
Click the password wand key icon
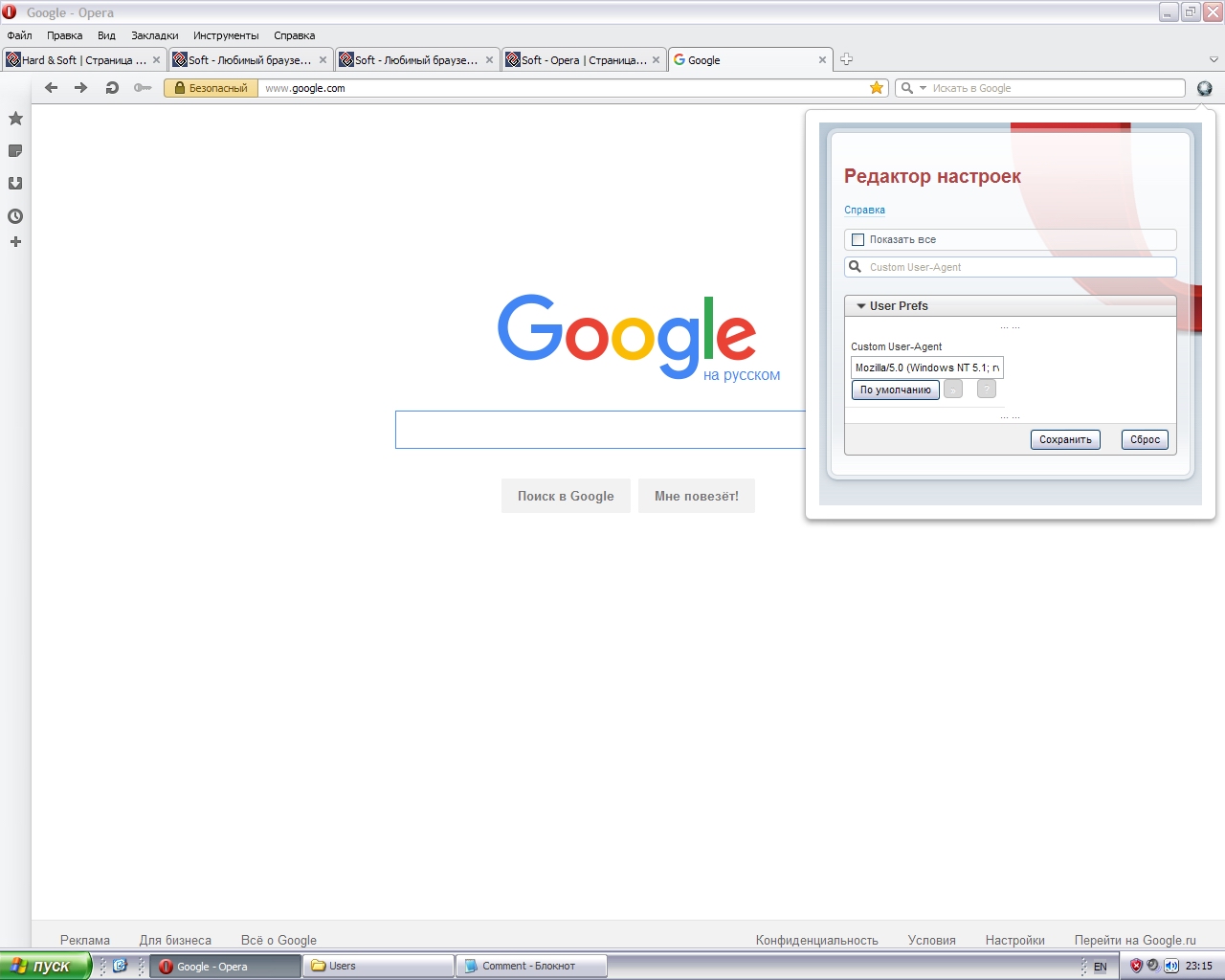tap(143, 88)
